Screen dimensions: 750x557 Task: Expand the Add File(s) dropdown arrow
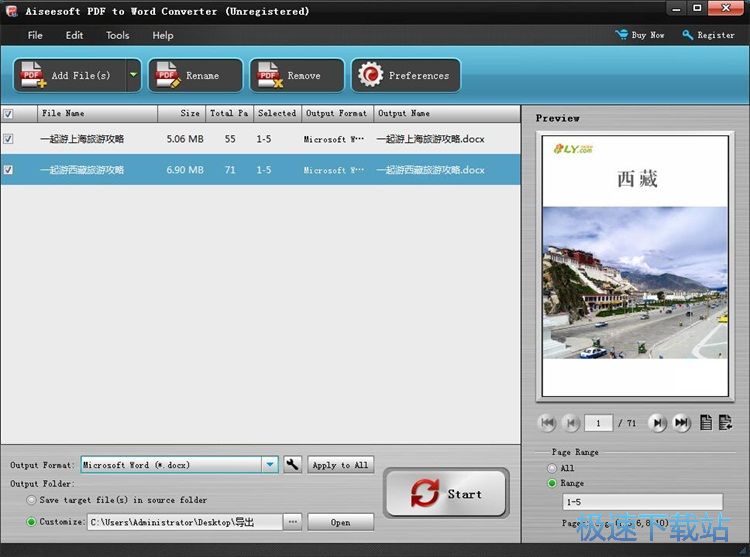(133, 75)
